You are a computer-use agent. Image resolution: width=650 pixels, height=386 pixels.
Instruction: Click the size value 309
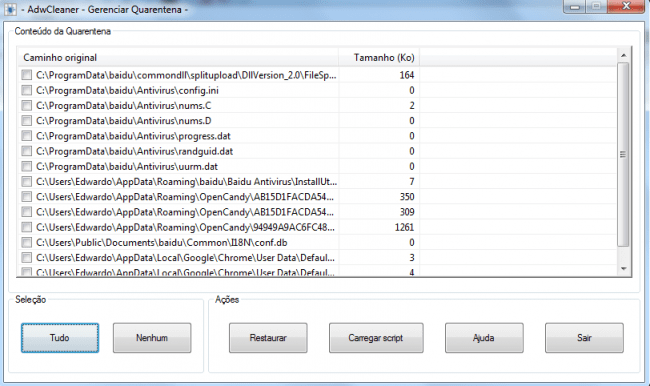(x=407, y=212)
